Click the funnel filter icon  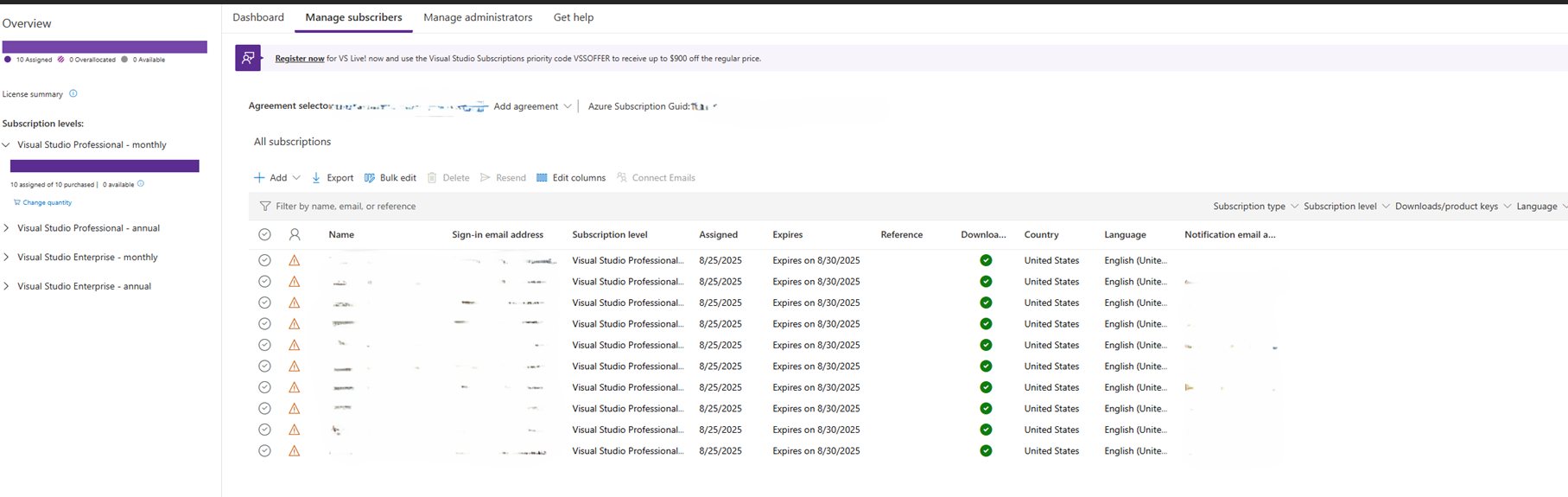click(x=265, y=207)
